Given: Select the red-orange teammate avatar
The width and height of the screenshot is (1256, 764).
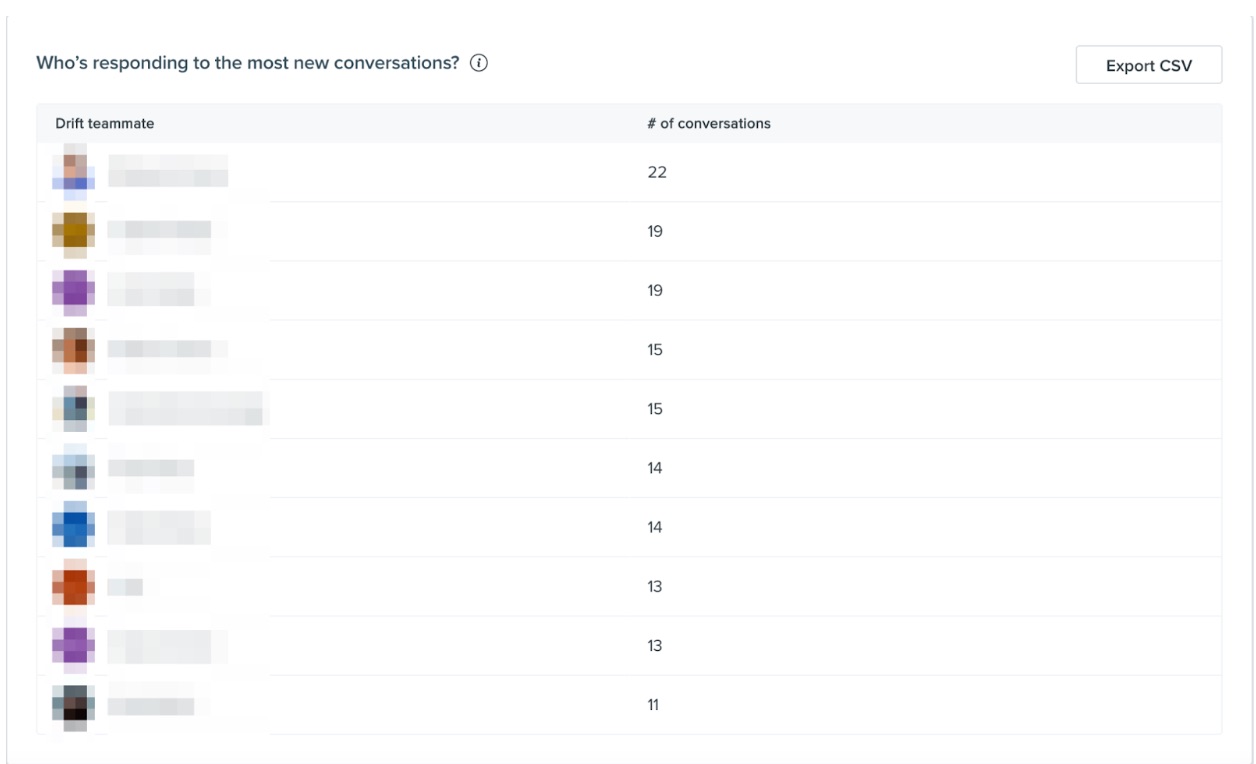Looking at the screenshot, I should point(73,586).
